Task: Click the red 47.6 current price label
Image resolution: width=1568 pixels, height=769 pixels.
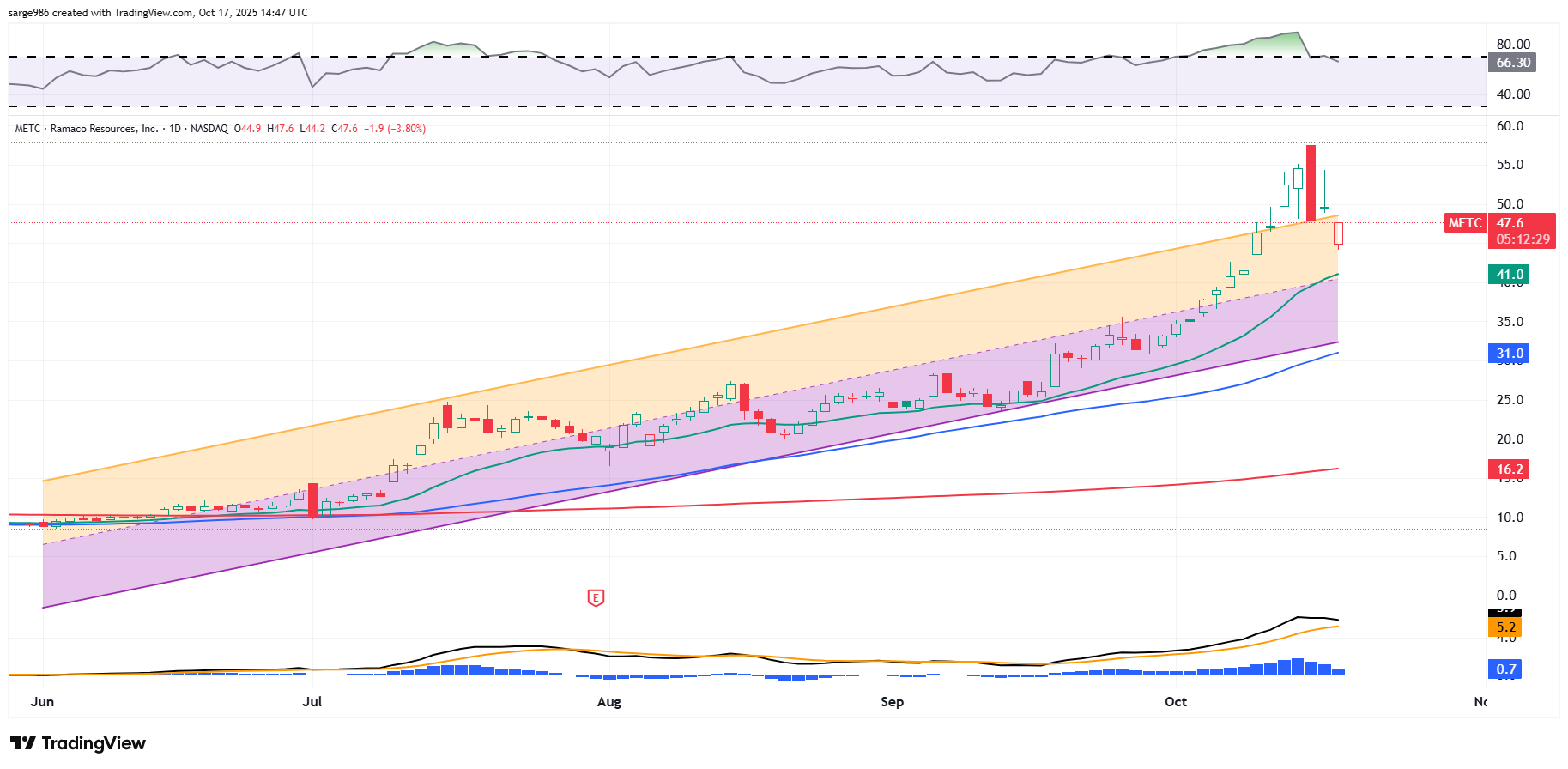Action: tap(1510, 223)
